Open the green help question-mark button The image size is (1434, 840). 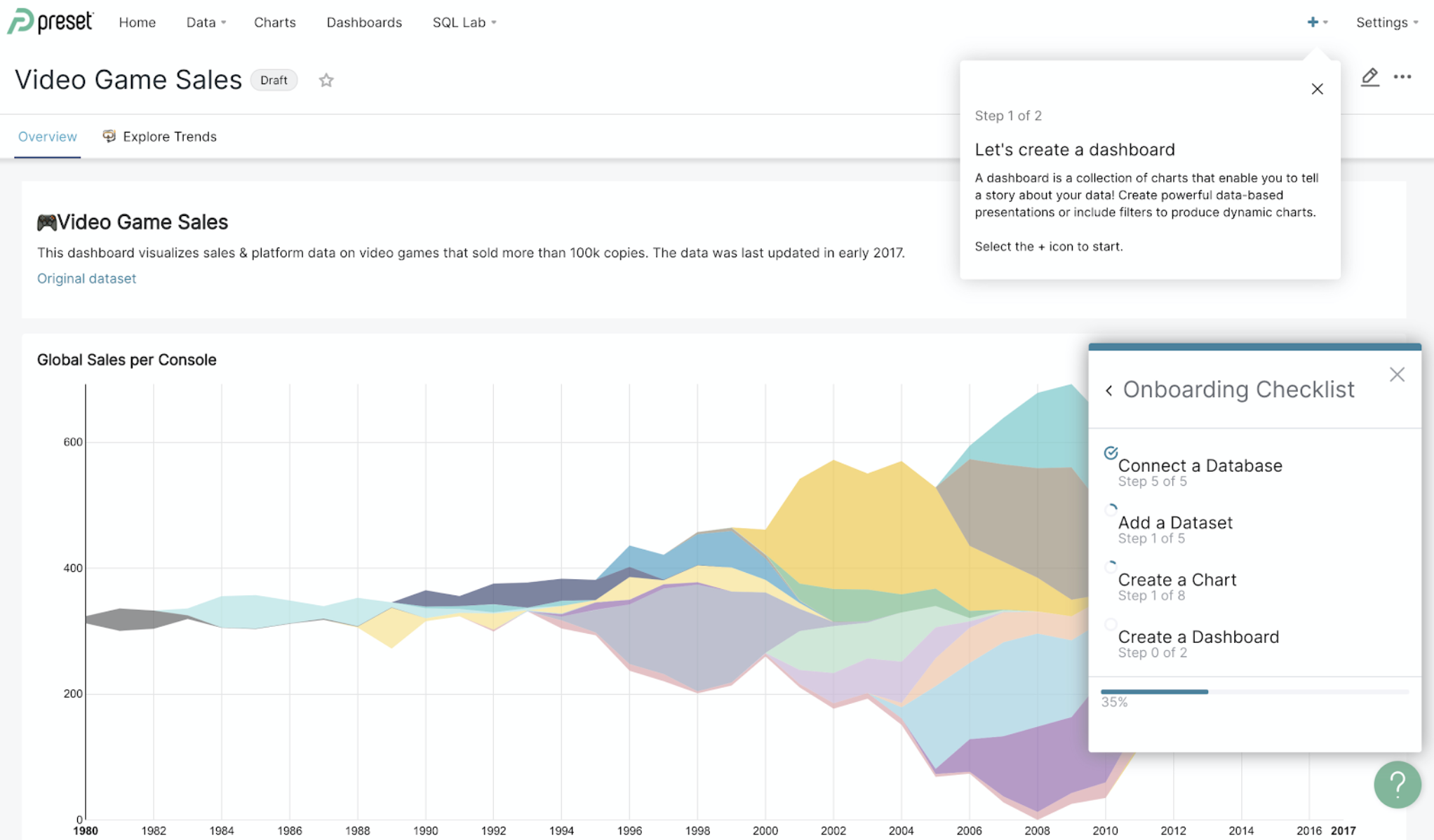[1397, 785]
